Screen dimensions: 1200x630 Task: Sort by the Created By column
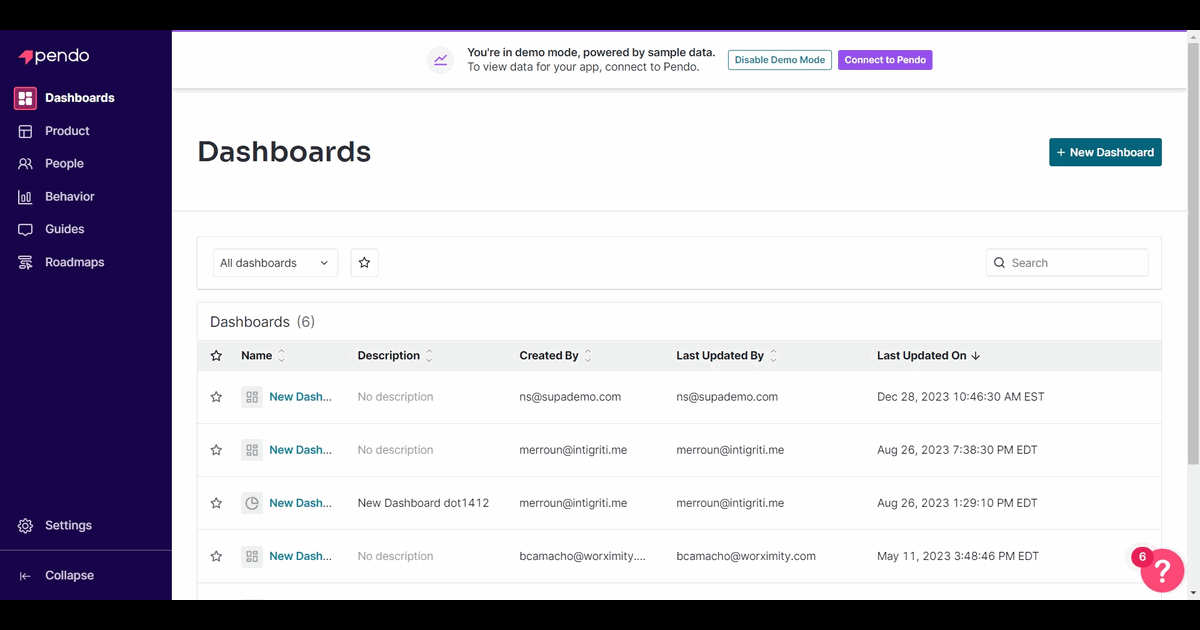pyautogui.click(x=555, y=356)
